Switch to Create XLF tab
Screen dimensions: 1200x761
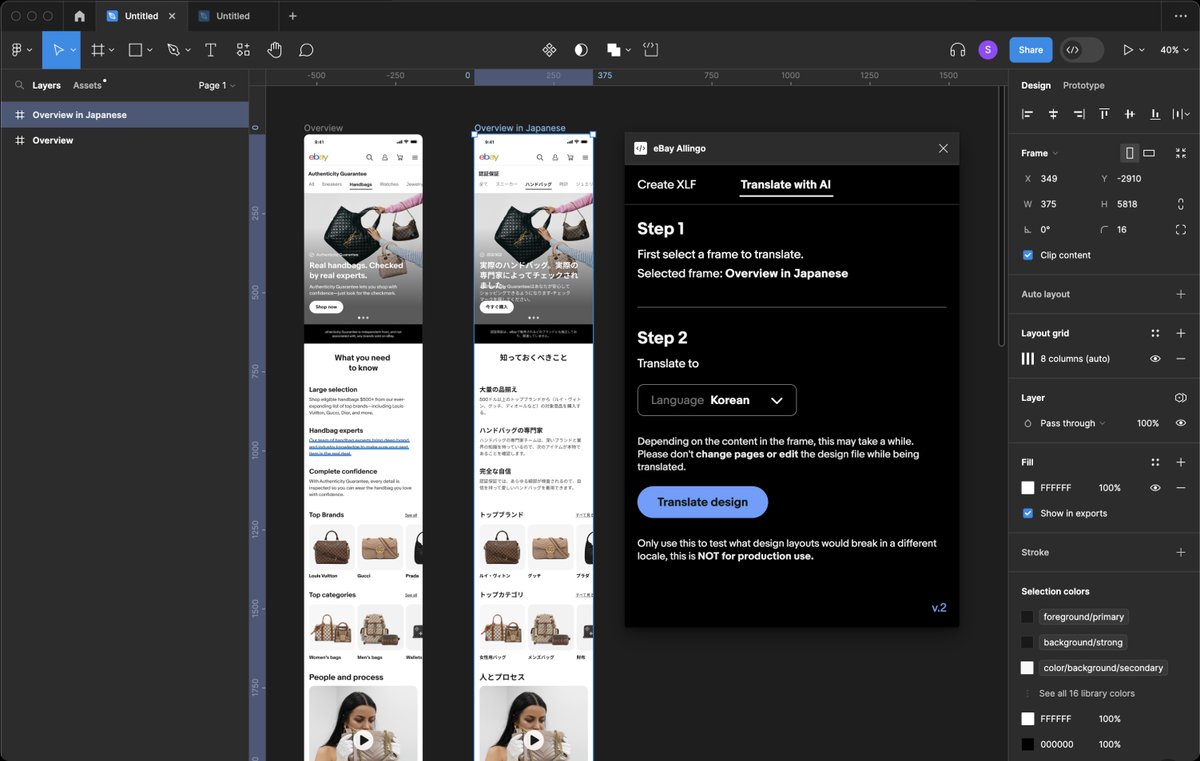pyautogui.click(x=666, y=184)
